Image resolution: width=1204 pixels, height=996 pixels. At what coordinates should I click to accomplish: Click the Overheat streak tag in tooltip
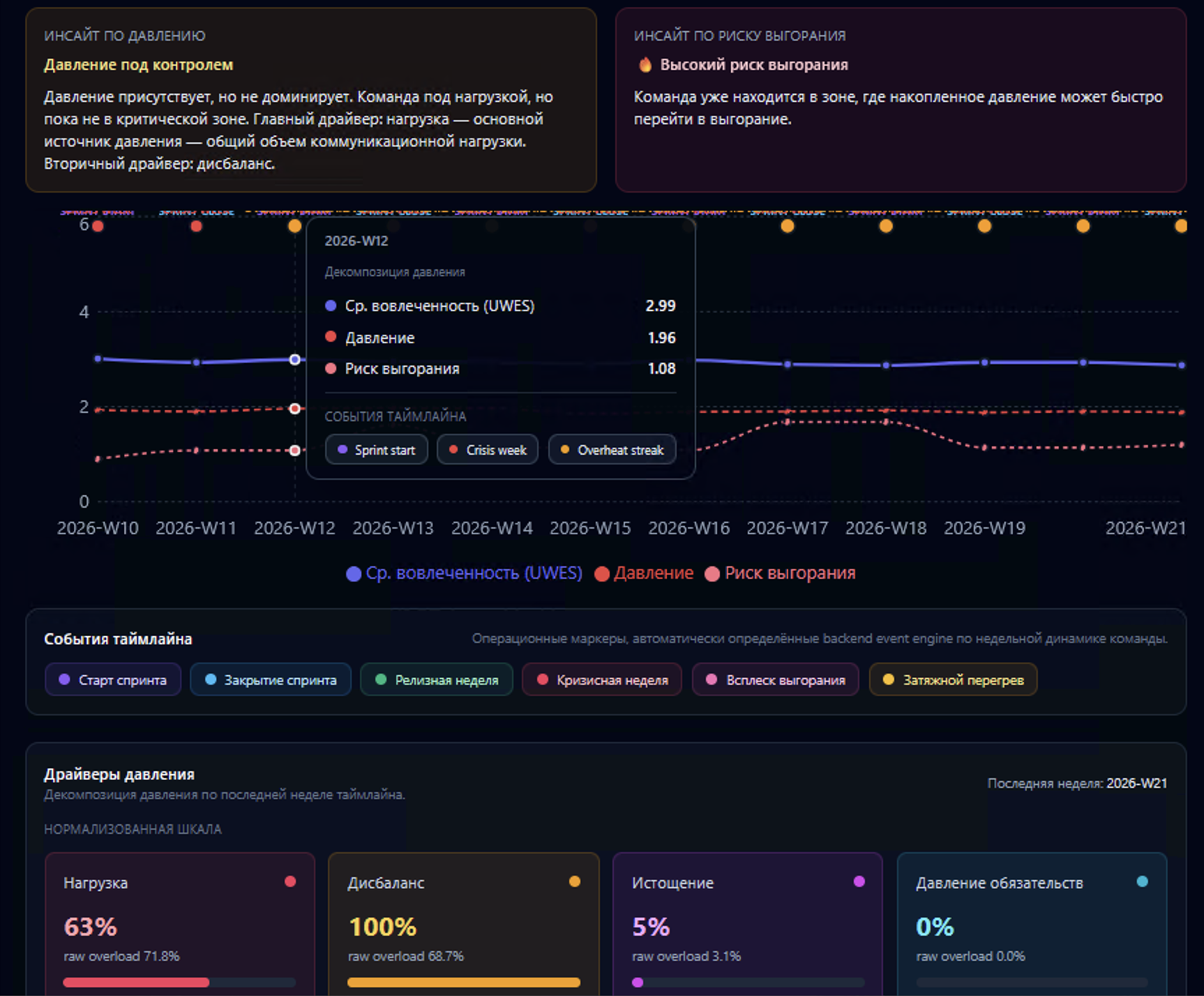(612, 450)
